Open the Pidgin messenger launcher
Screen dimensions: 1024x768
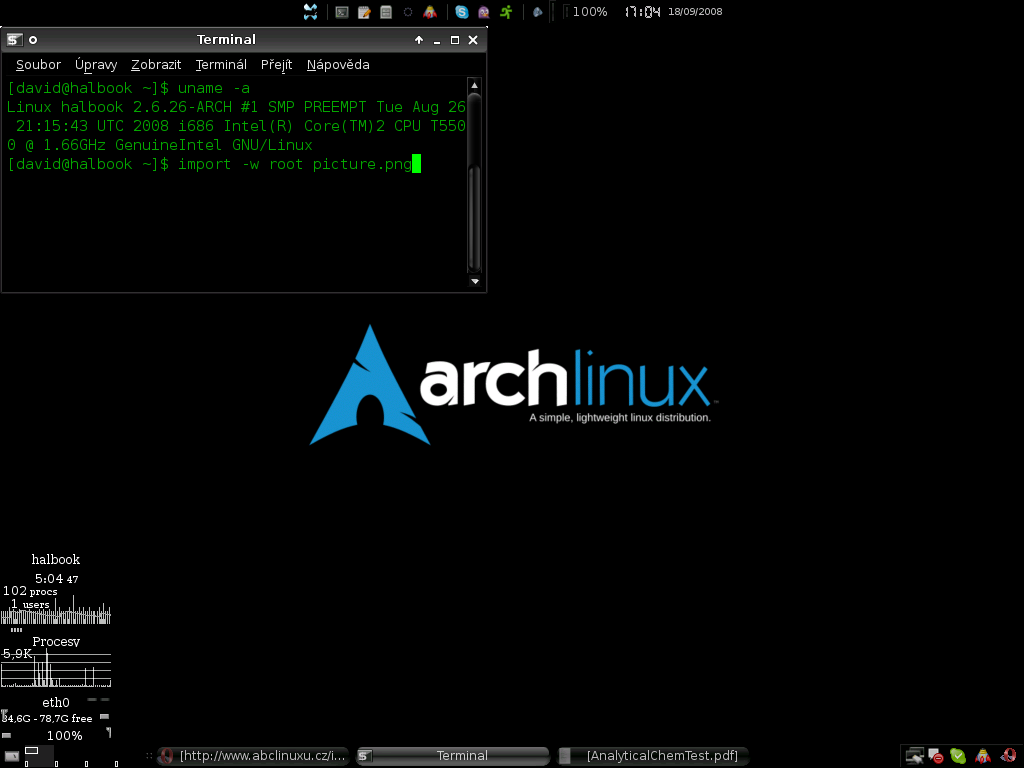pyautogui.click(x=483, y=12)
